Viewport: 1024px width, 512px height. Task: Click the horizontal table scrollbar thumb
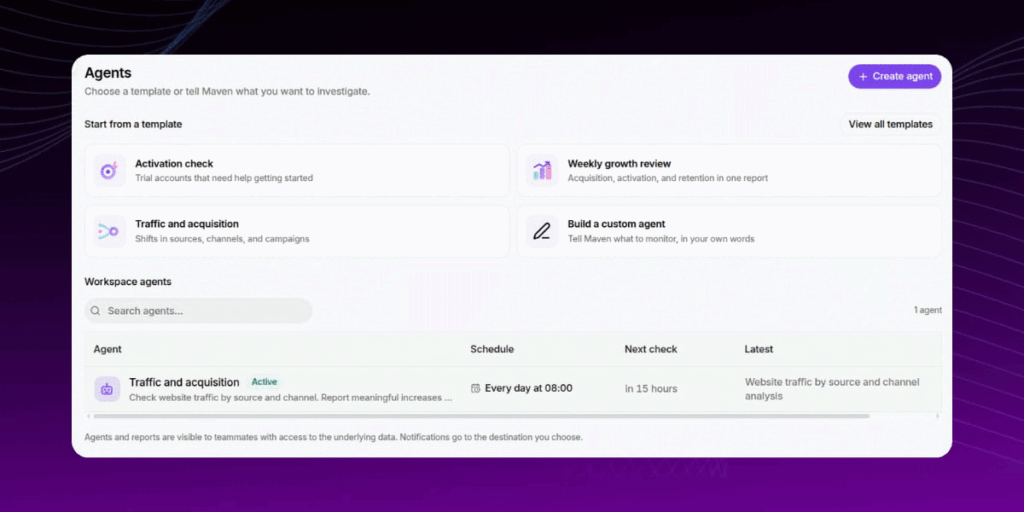pyautogui.click(x=481, y=416)
